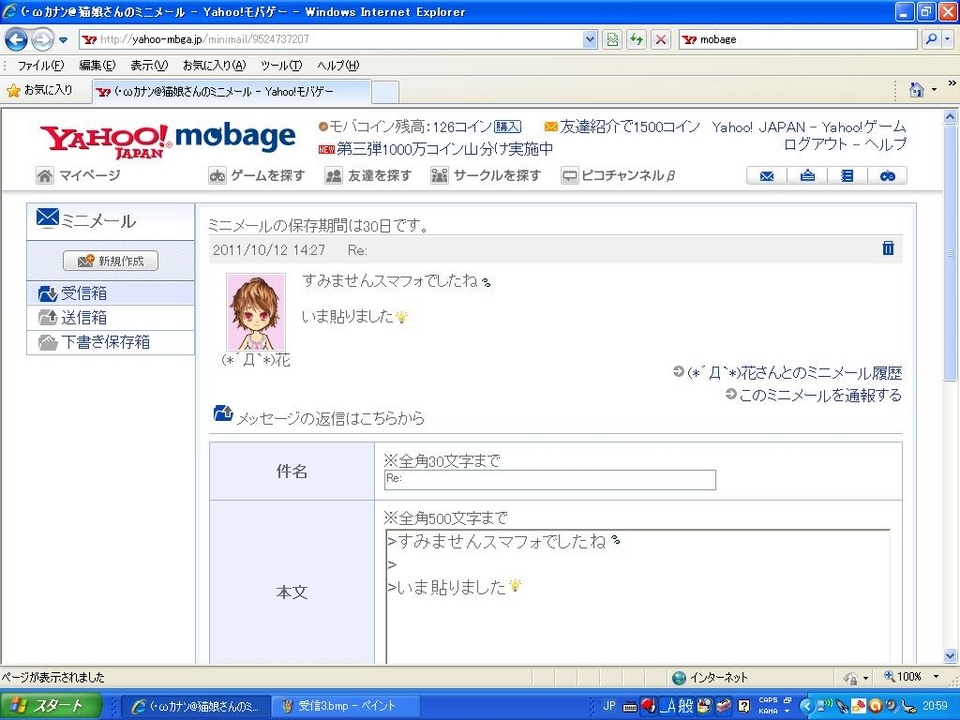This screenshot has width=960, height=720.
Task: Open the 表示(V) menu
Action: tap(149, 65)
